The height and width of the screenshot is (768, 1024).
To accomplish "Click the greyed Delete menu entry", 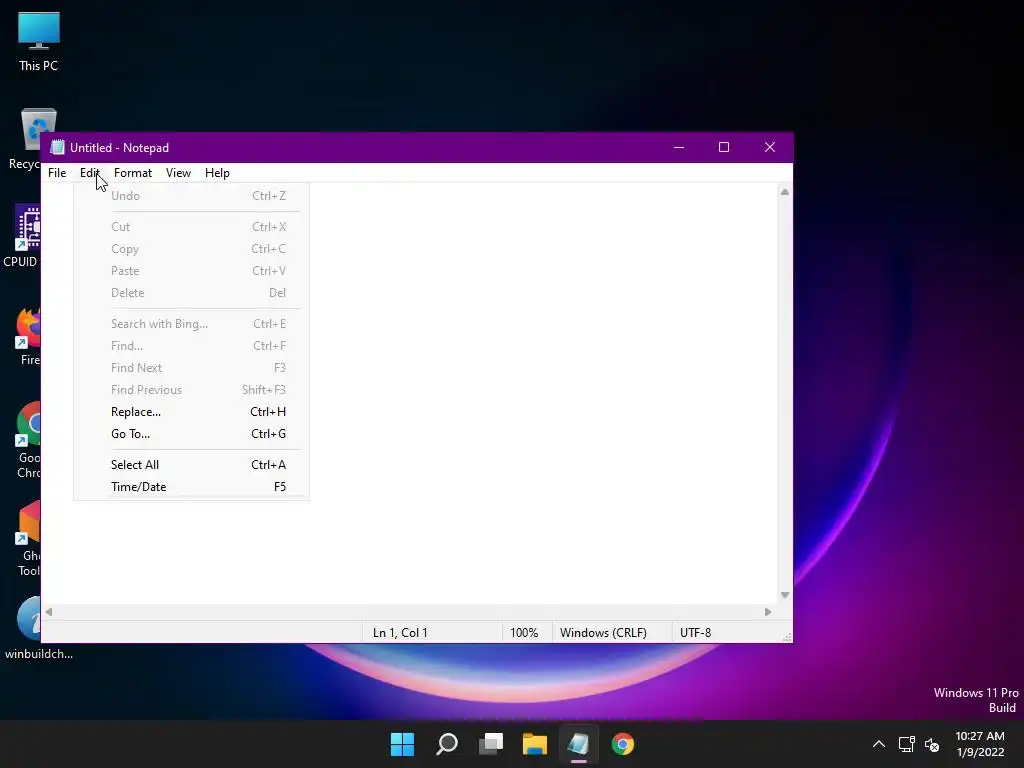I will coord(191,293).
